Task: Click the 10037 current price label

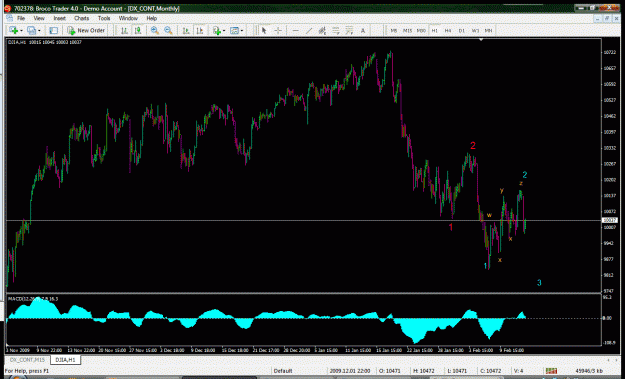Action: [x=609, y=220]
